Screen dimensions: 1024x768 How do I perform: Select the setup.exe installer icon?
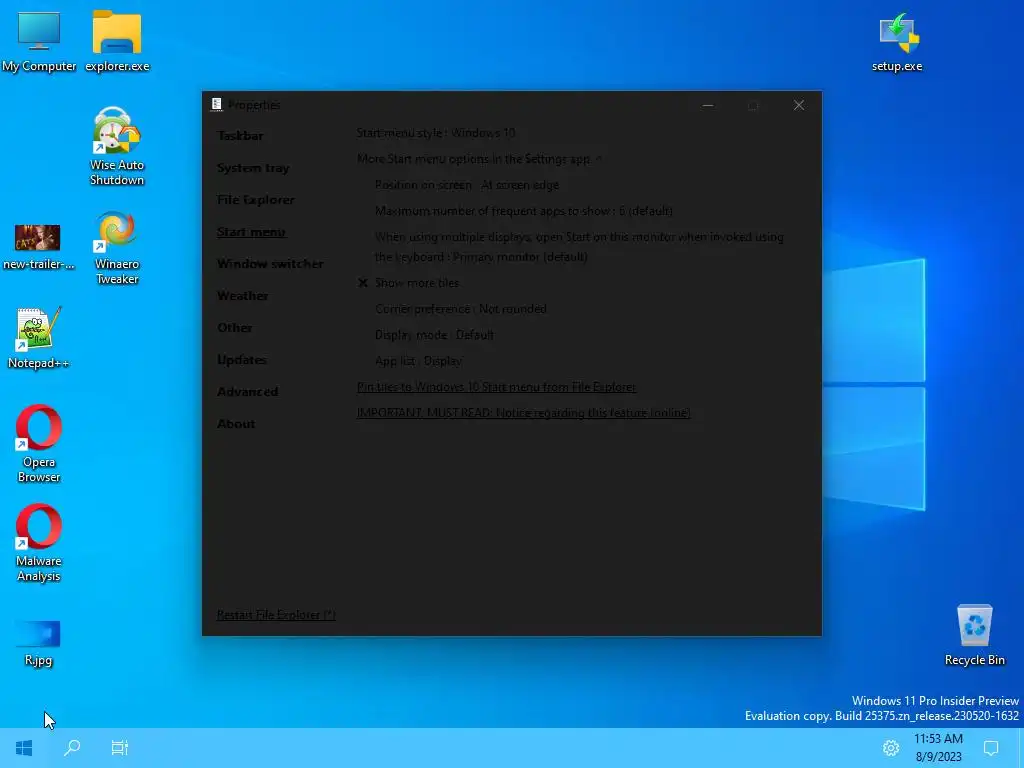pos(897,42)
